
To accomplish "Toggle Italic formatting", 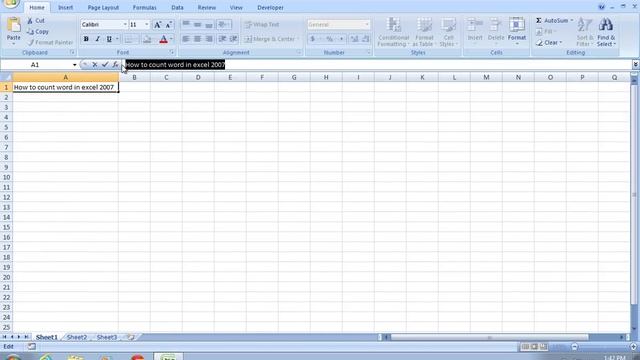I will coord(98,39).
